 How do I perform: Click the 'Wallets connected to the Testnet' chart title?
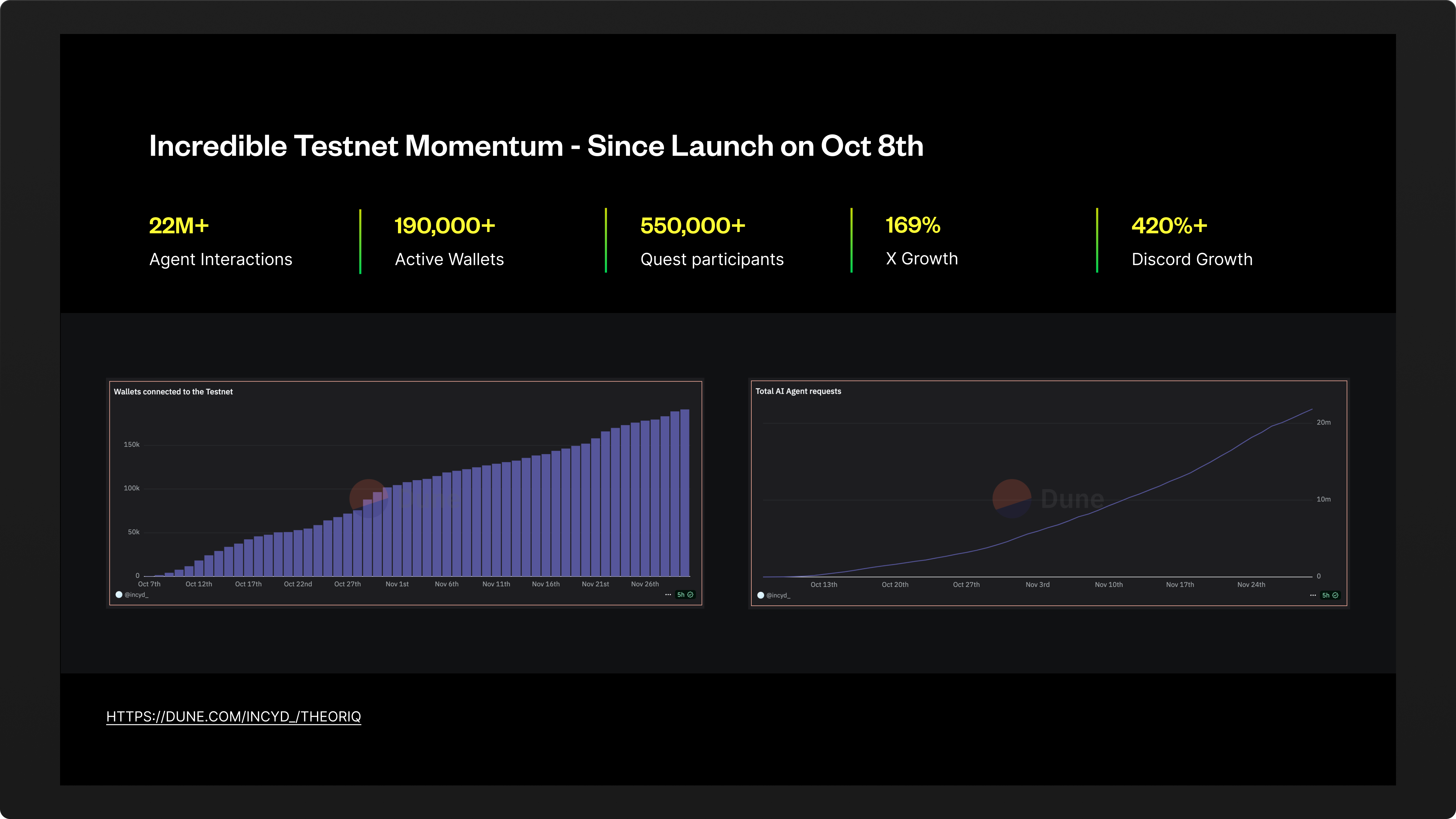(x=173, y=392)
